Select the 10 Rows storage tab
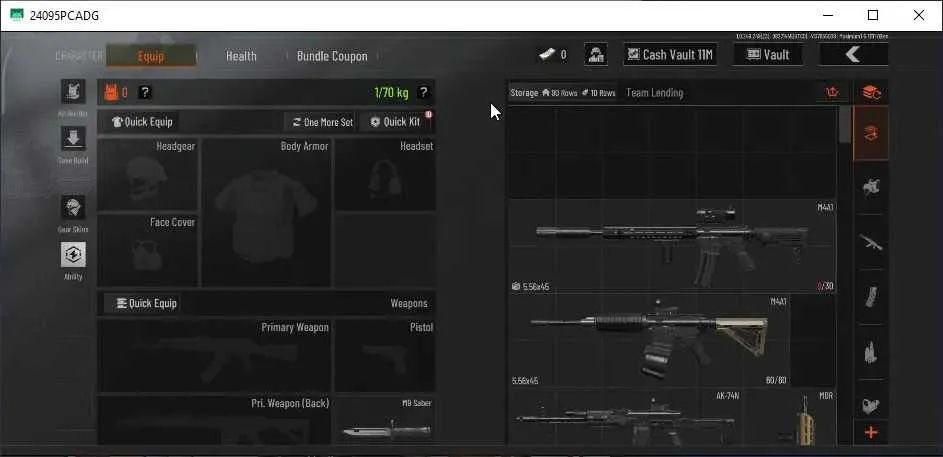This screenshot has height=457, width=943. coord(598,93)
